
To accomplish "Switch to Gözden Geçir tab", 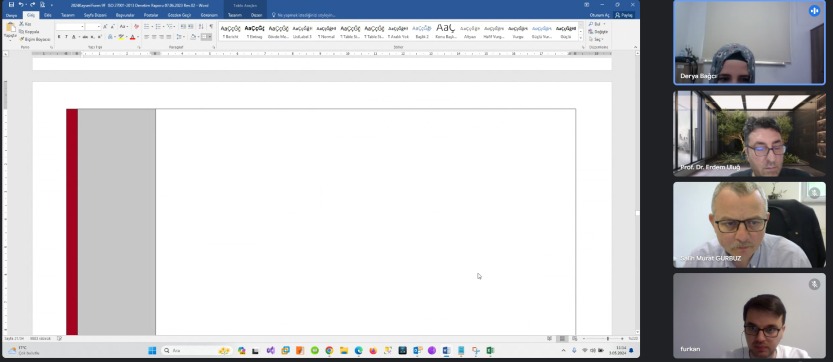I will coord(179,15).
